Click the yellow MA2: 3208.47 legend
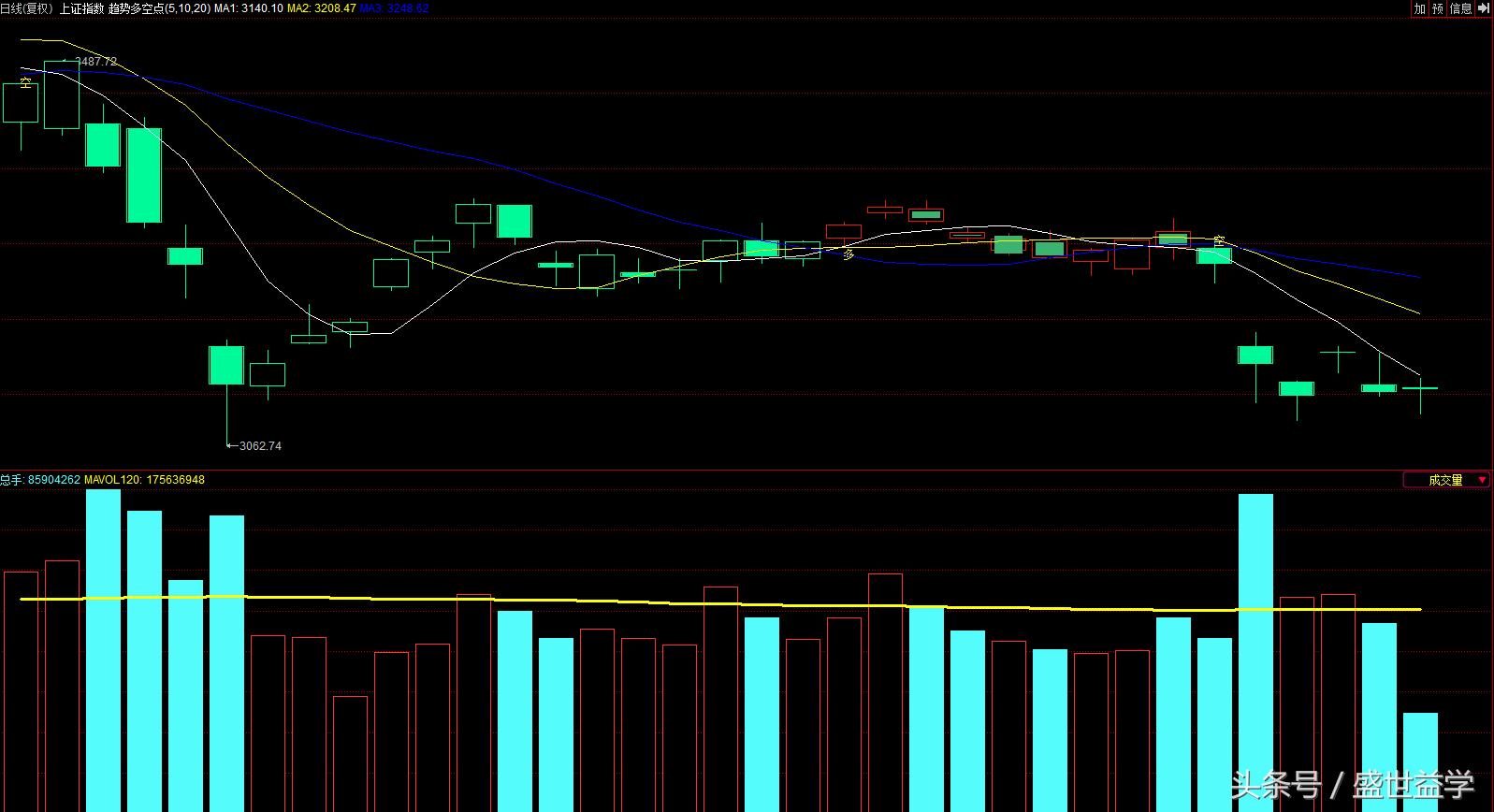This screenshot has height=812, width=1494. point(321,8)
